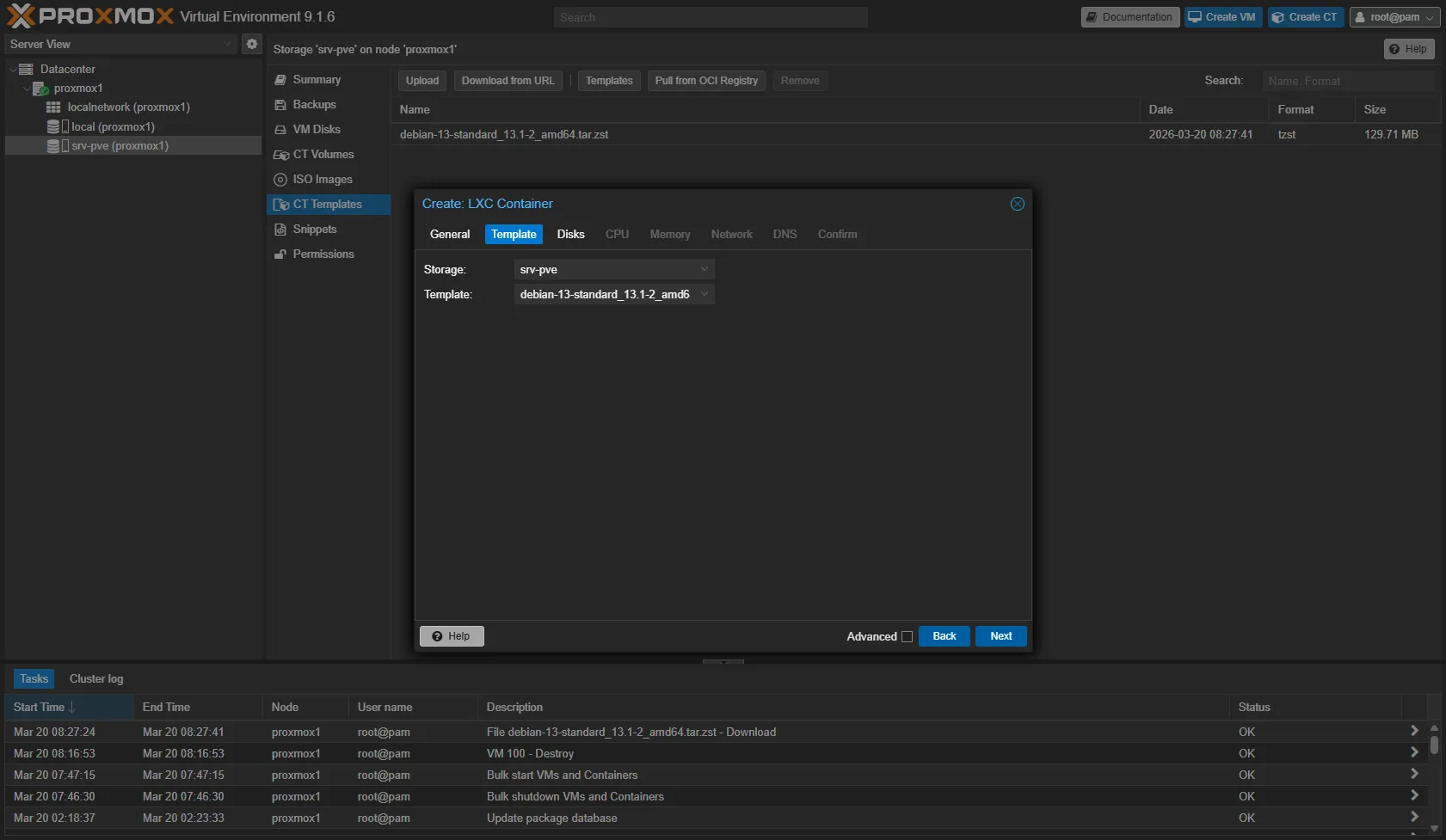The height and width of the screenshot is (840, 1446).
Task: Click the Next button in wizard
Action: (1000, 636)
